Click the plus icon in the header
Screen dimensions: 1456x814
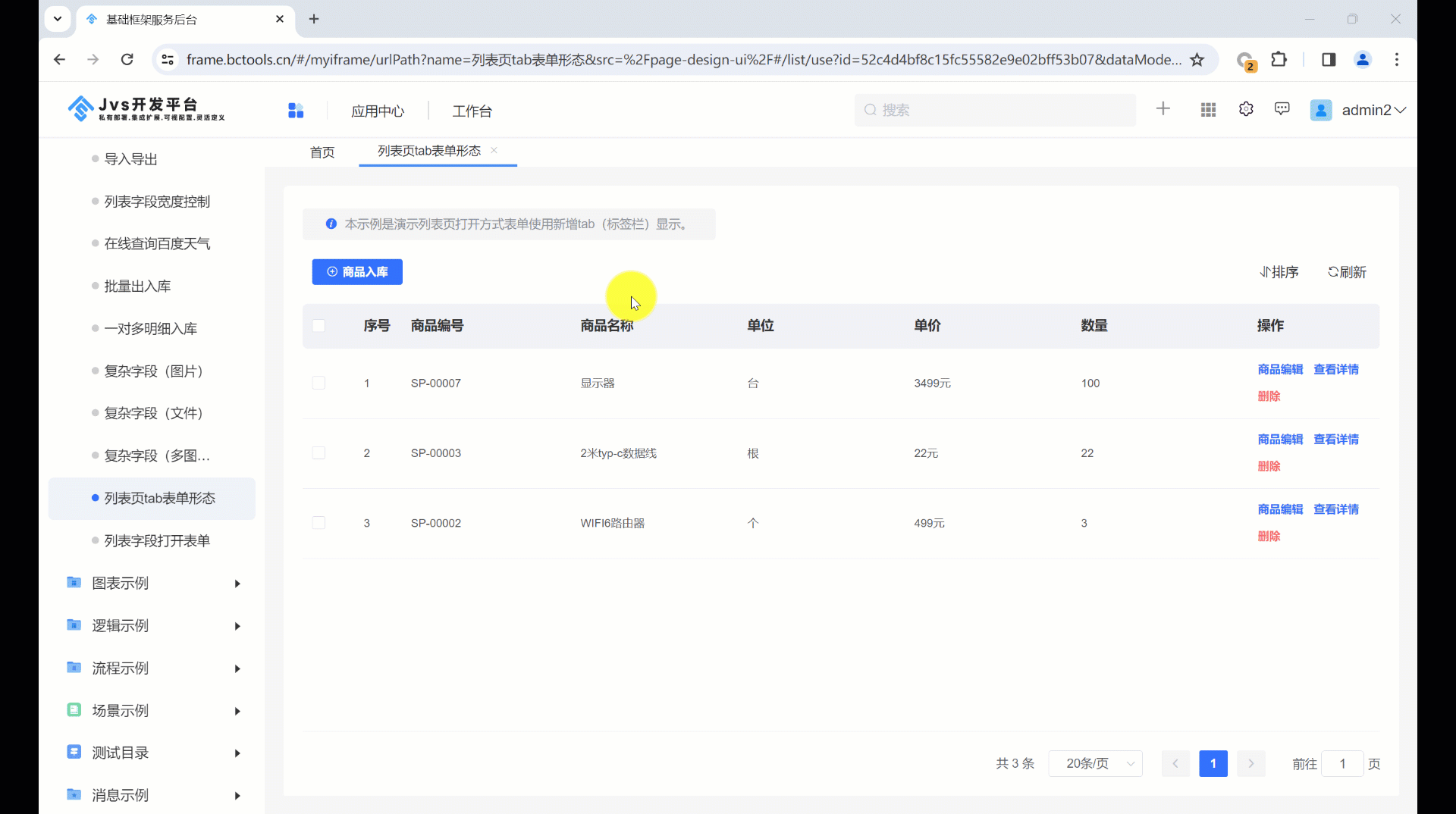tap(1163, 109)
